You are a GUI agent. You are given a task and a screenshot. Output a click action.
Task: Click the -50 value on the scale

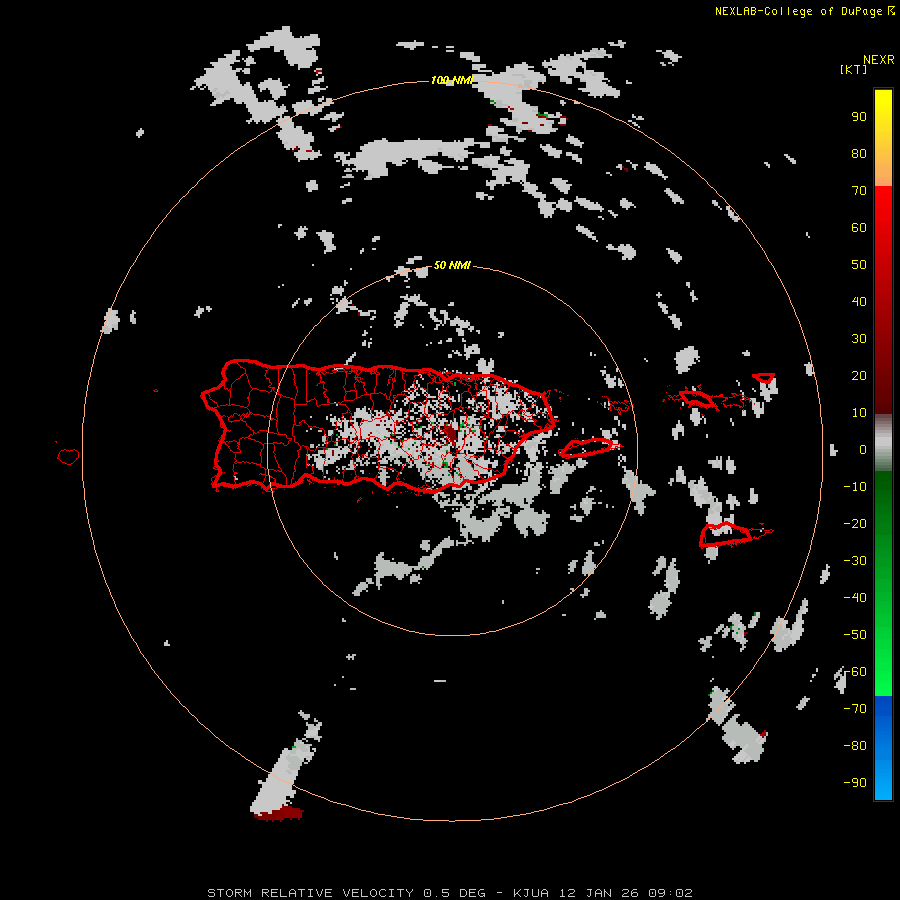(855, 635)
